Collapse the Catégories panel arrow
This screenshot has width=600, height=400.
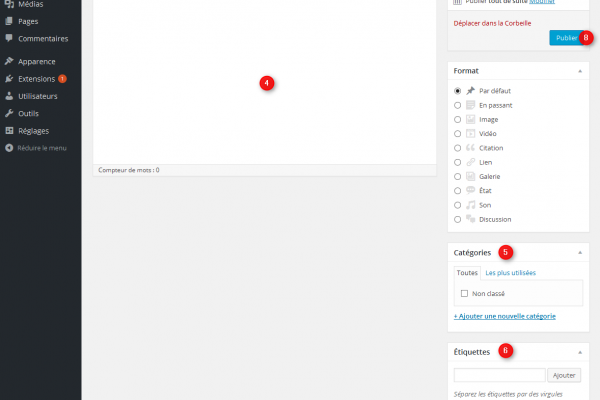[x=580, y=253]
